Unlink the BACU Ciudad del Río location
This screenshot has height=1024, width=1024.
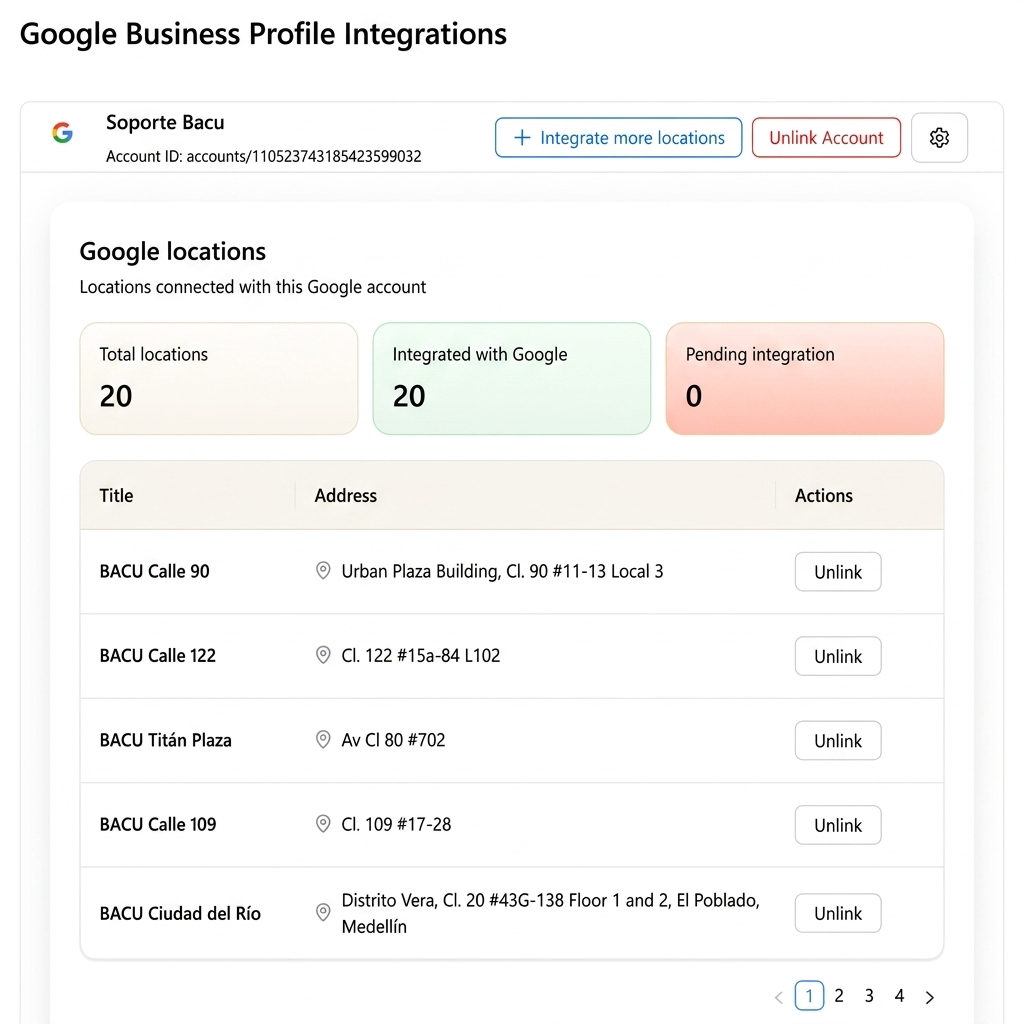[x=838, y=913]
